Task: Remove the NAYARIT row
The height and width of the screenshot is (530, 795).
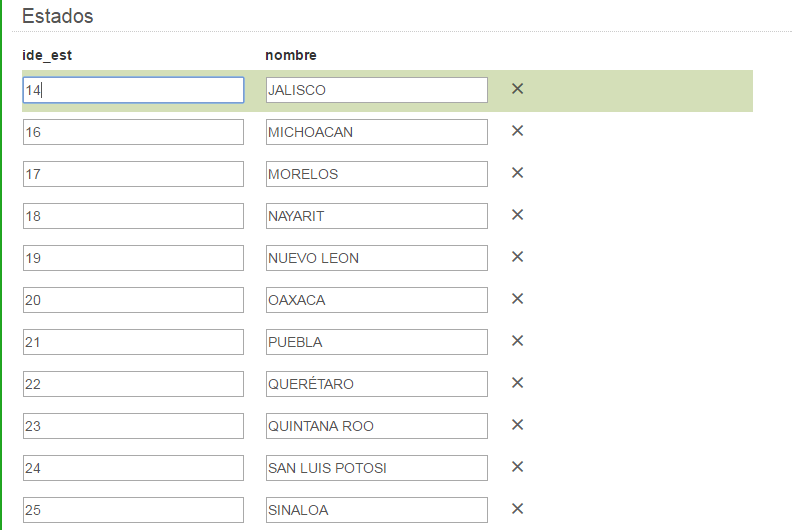Action: [518, 215]
